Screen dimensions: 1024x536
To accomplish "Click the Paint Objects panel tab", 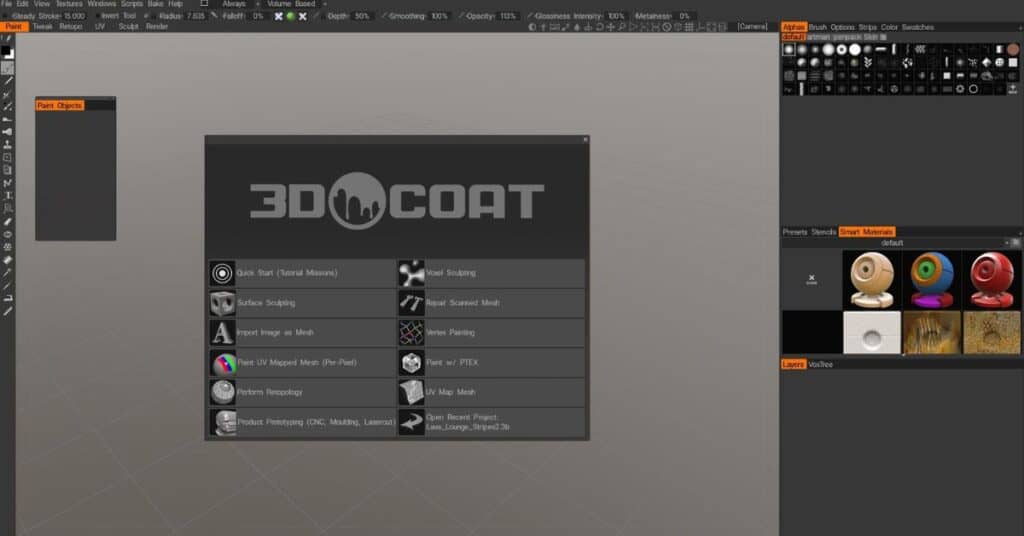I will tap(59, 105).
